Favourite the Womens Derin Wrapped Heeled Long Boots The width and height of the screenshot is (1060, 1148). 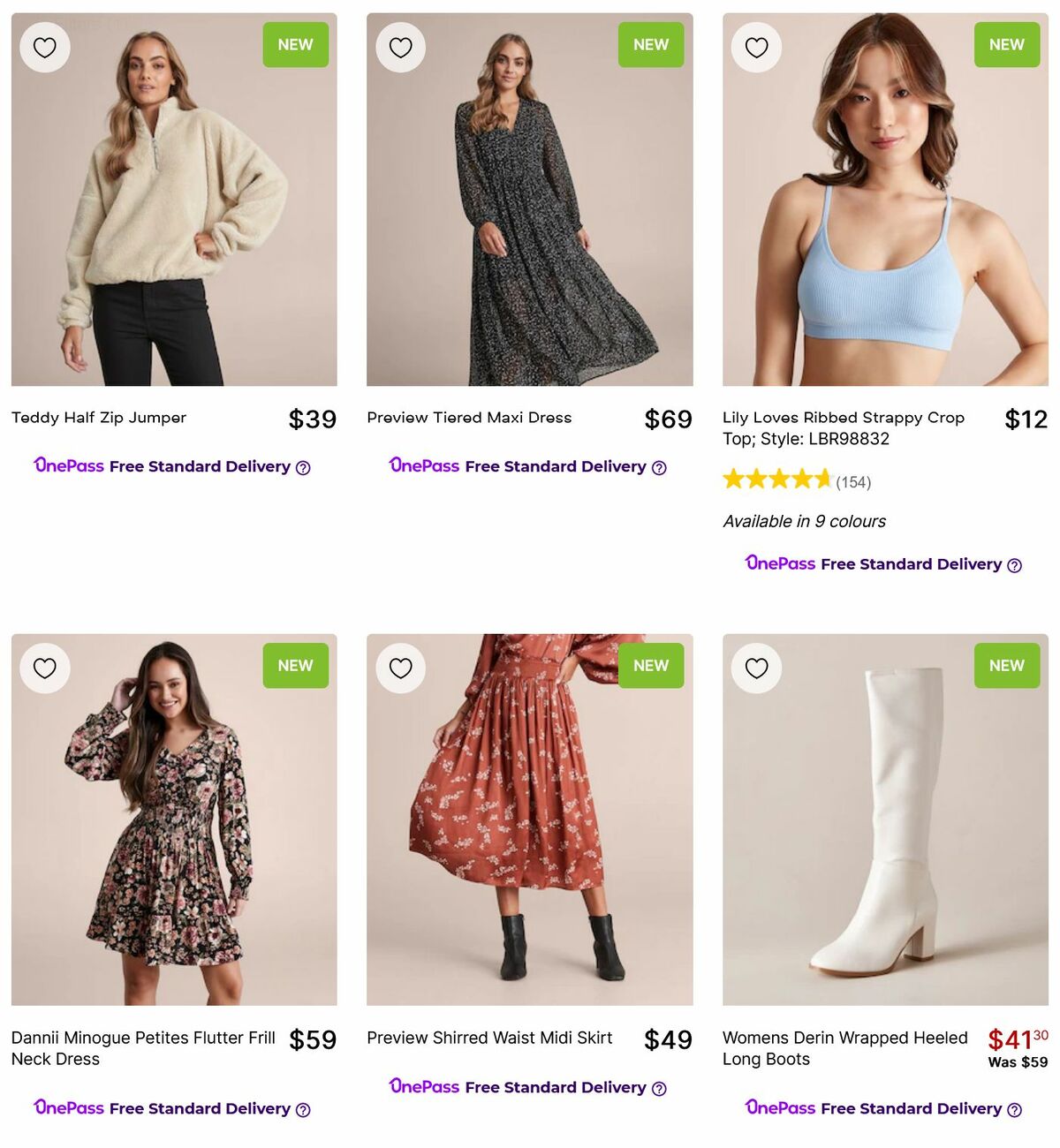[x=756, y=668]
